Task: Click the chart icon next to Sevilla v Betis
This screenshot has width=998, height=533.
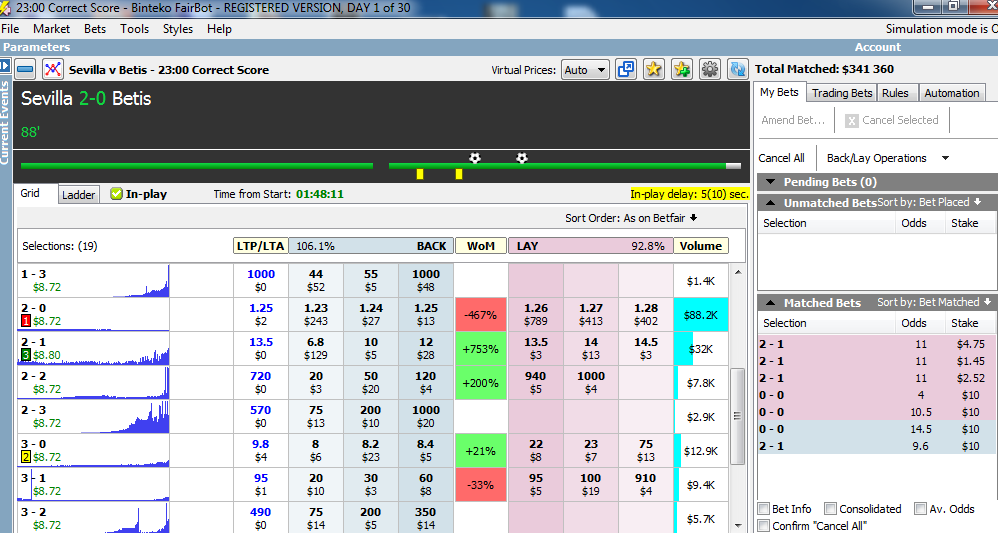Action: 52,70
